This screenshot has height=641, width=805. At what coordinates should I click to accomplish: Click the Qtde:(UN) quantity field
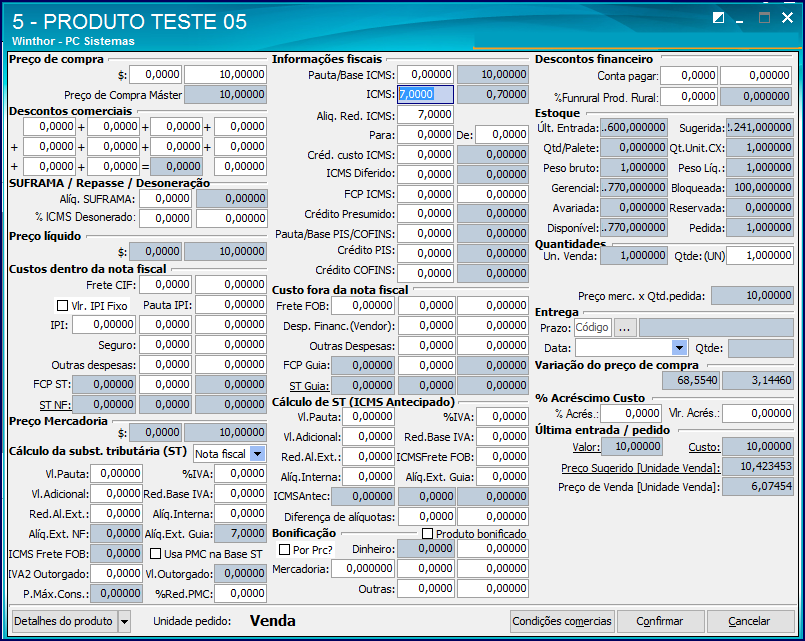760,256
